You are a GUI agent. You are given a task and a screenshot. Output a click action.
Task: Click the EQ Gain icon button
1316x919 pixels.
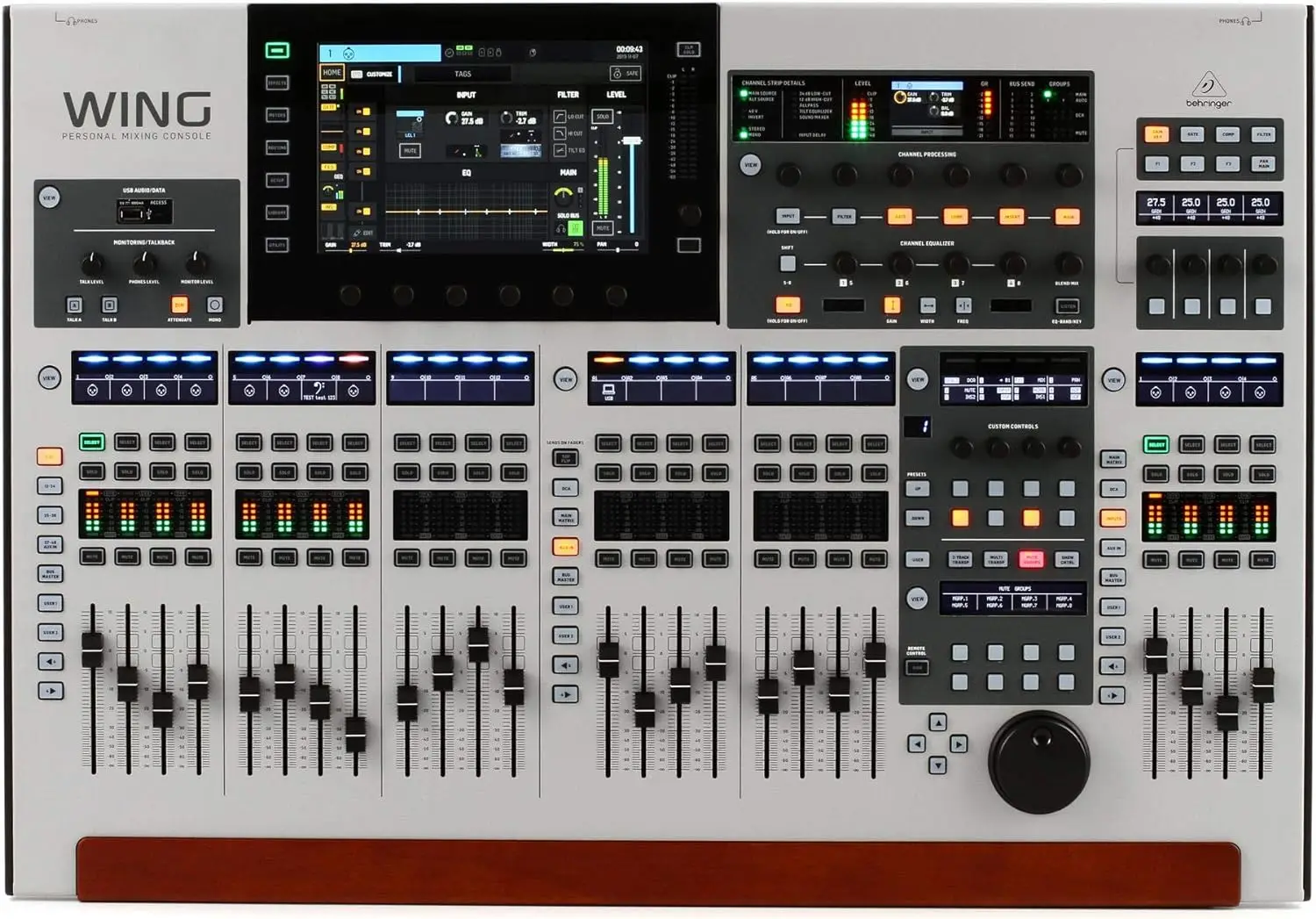(891, 305)
